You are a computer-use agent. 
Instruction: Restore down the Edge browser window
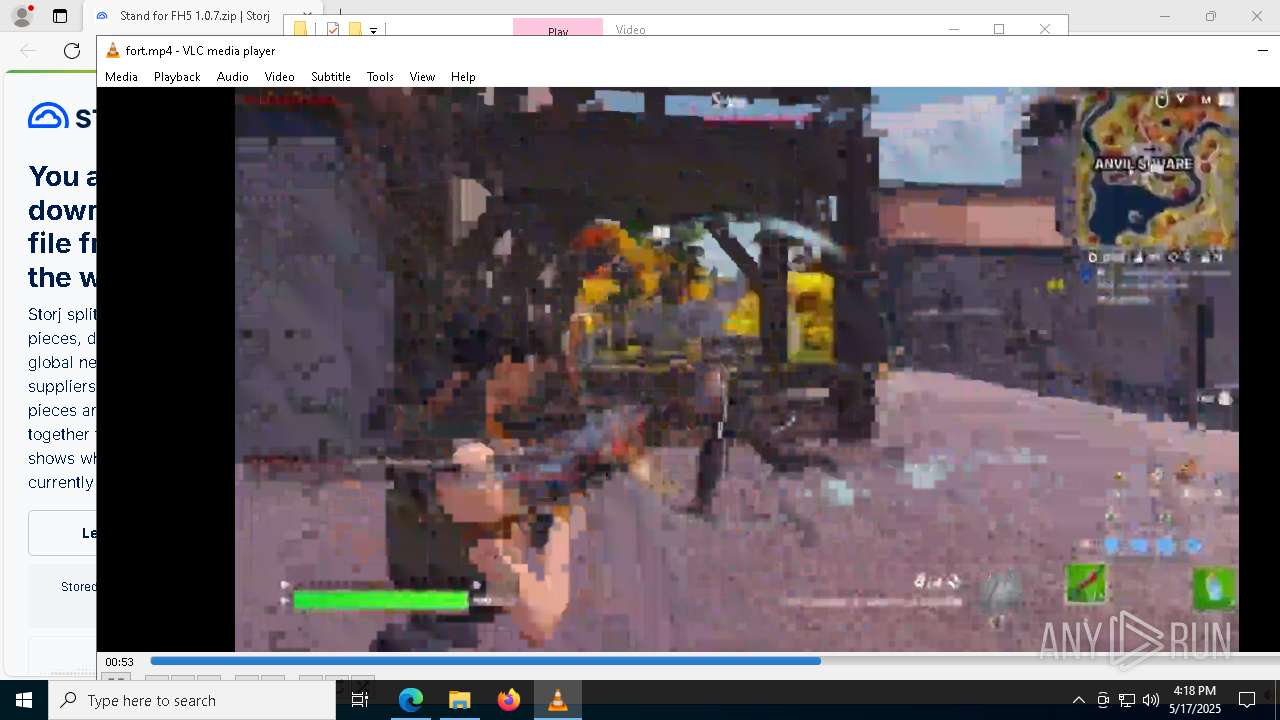1211,16
